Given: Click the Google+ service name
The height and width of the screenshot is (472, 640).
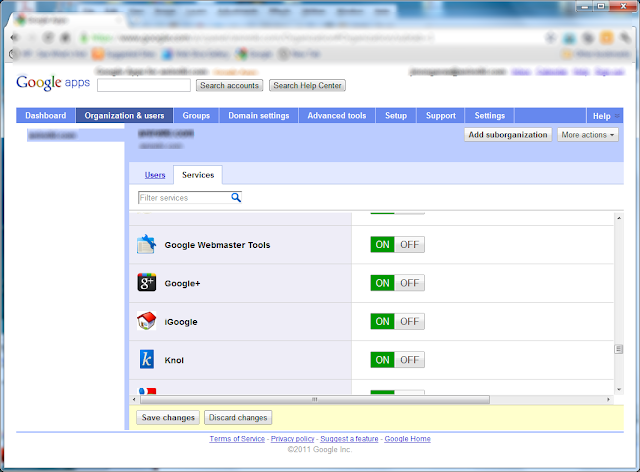Looking at the screenshot, I should 182,283.
